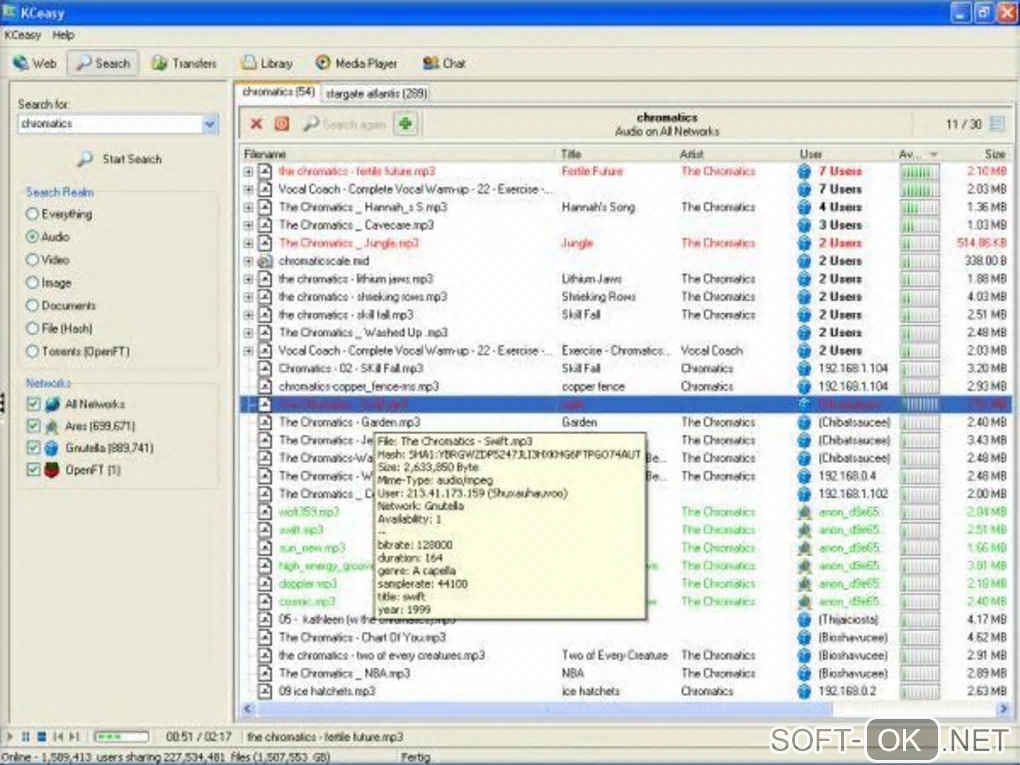The height and width of the screenshot is (765, 1020).
Task: Open the Chat view
Action: [x=444, y=63]
